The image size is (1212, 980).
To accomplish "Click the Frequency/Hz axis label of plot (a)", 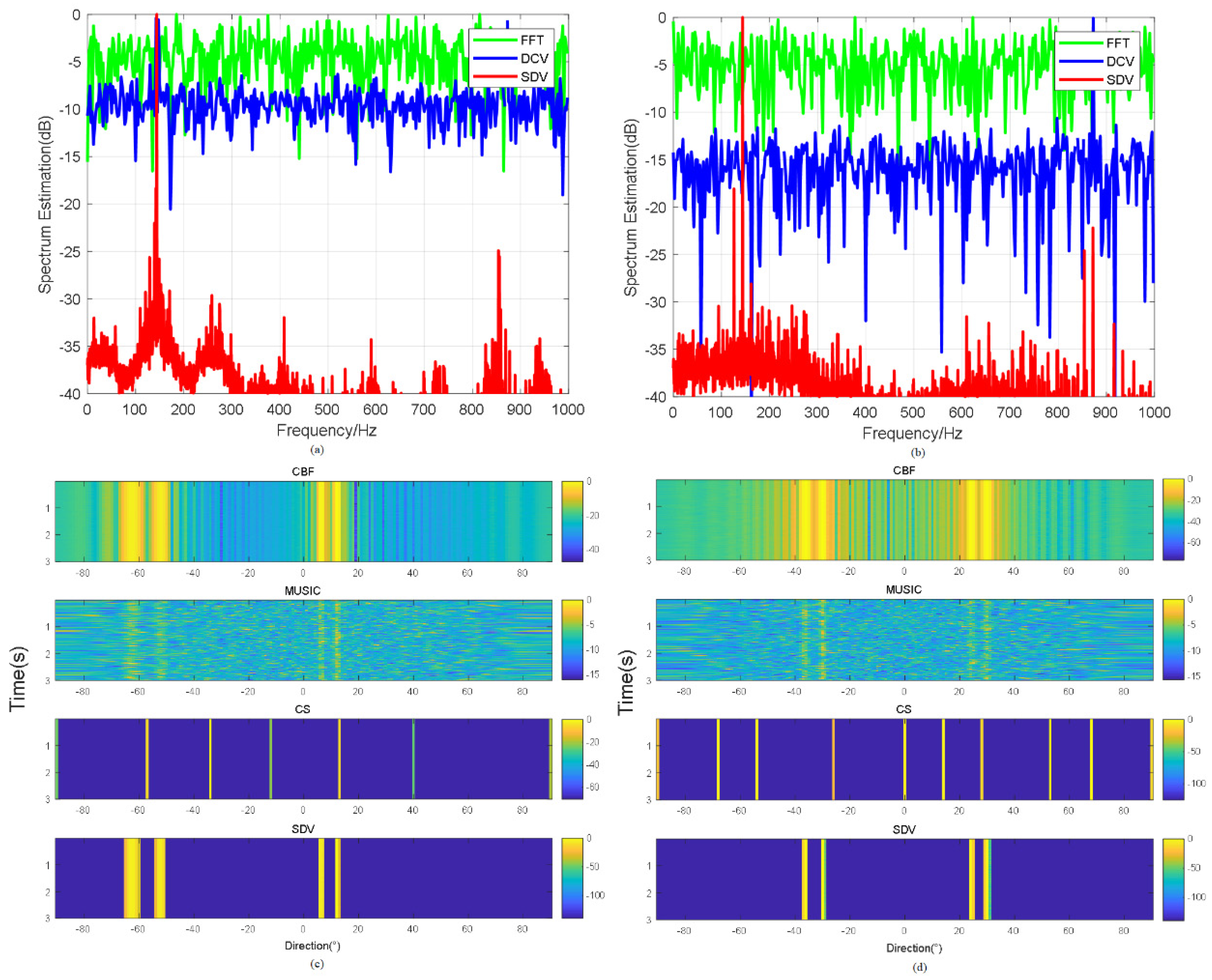I will pyautogui.click(x=326, y=431).
